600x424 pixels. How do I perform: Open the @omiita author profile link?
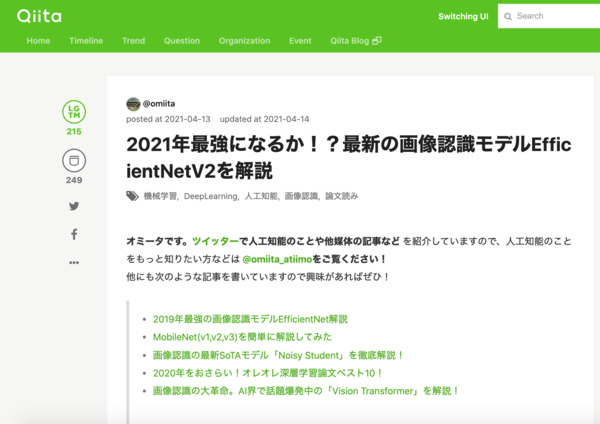tap(160, 104)
